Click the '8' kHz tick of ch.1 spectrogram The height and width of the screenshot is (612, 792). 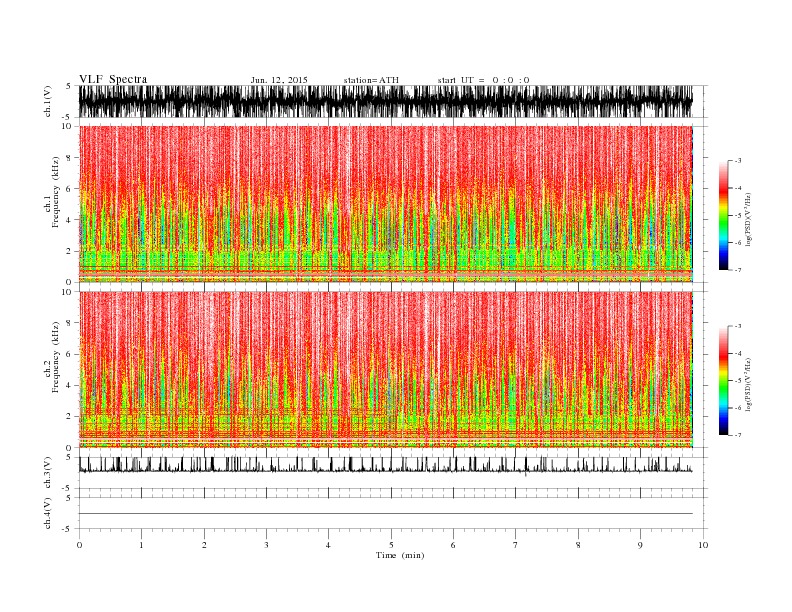click(x=69, y=158)
